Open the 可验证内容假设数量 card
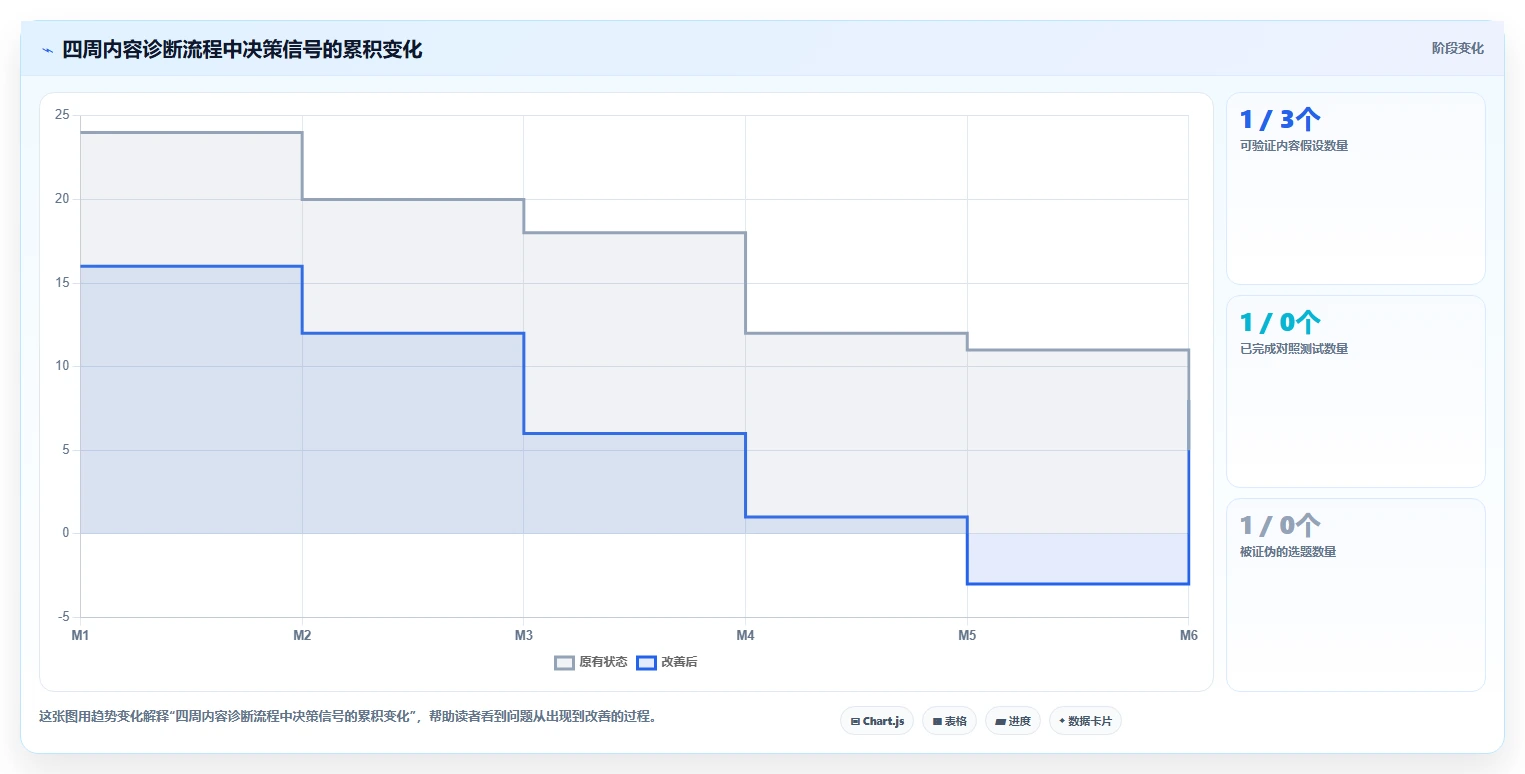 (1355, 189)
